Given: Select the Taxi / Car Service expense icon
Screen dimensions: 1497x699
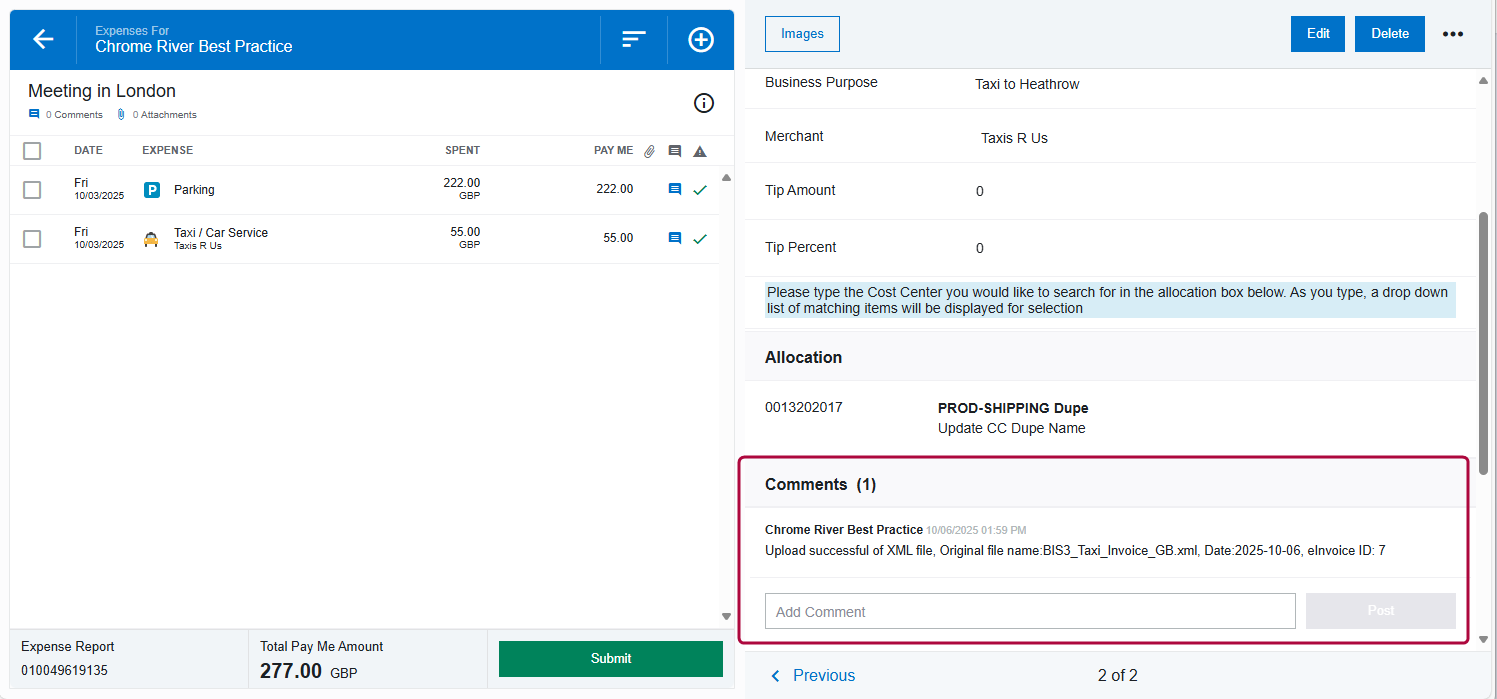Looking at the screenshot, I should point(151,238).
